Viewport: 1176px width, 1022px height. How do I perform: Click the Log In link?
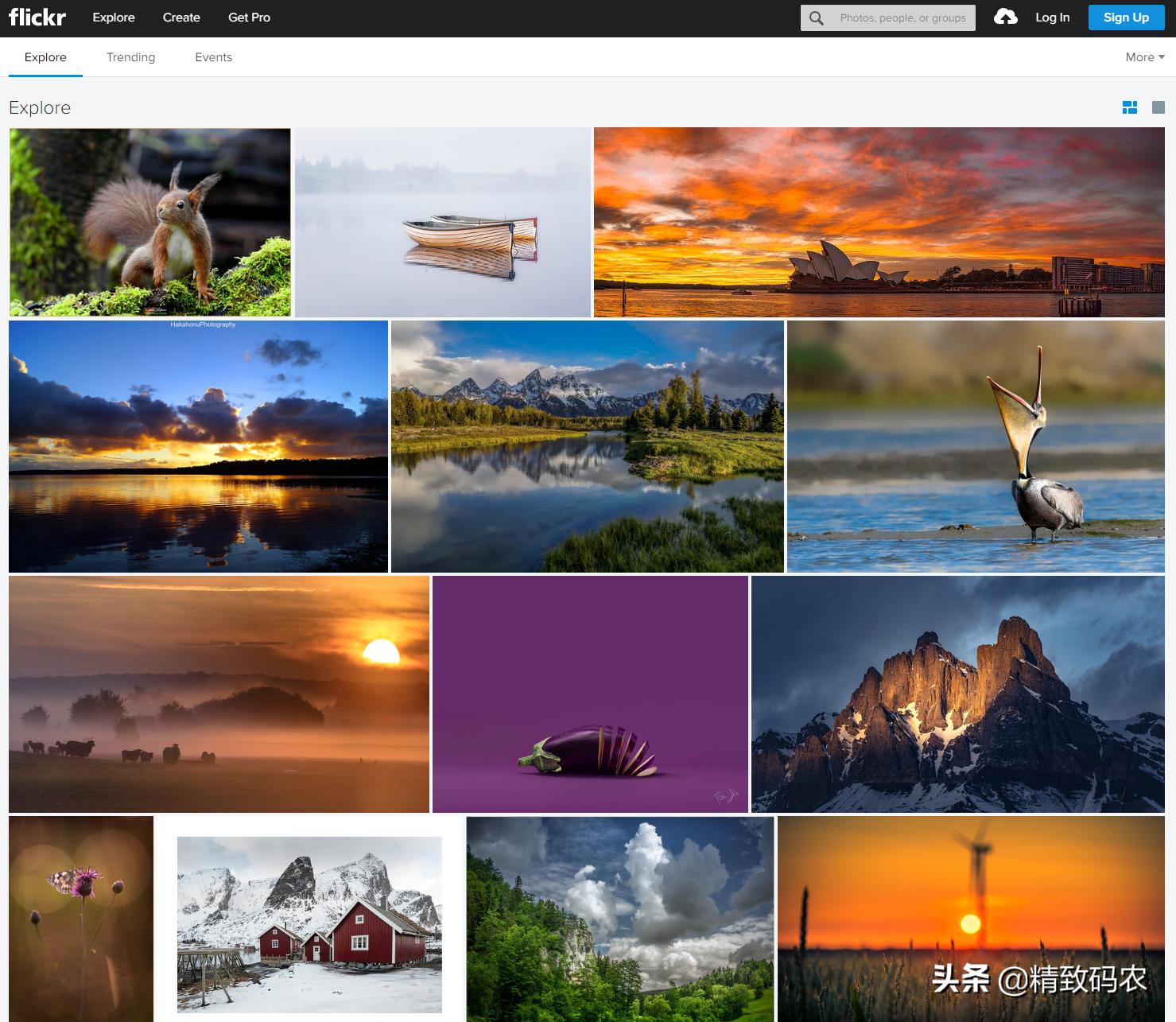pos(1052,17)
